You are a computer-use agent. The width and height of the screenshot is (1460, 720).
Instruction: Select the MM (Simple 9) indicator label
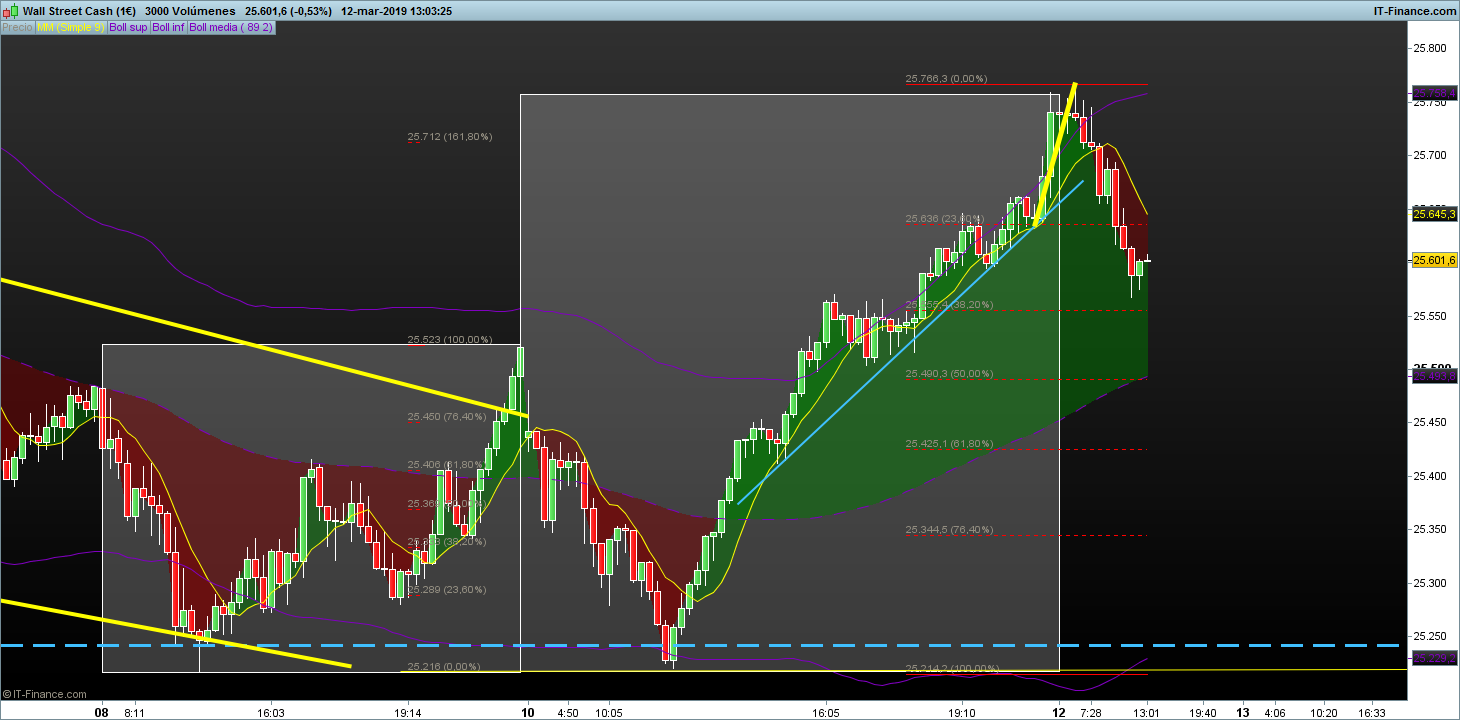pyautogui.click(x=71, y=27)
